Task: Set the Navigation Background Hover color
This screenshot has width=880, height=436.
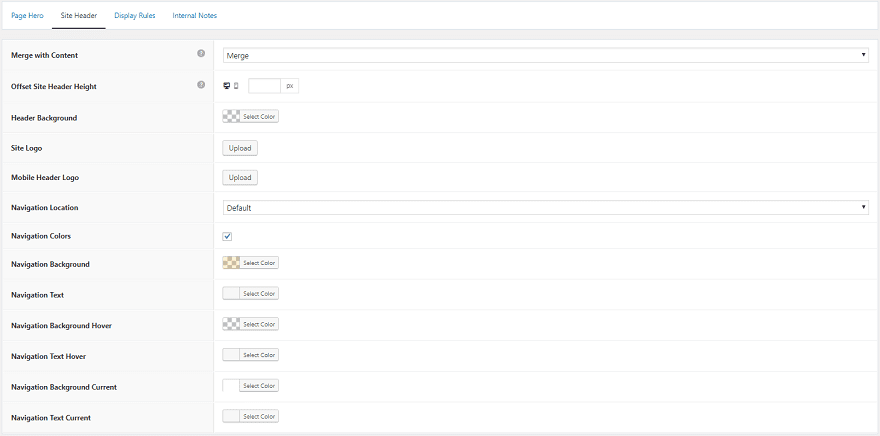Action: click(x=250, y=324)
